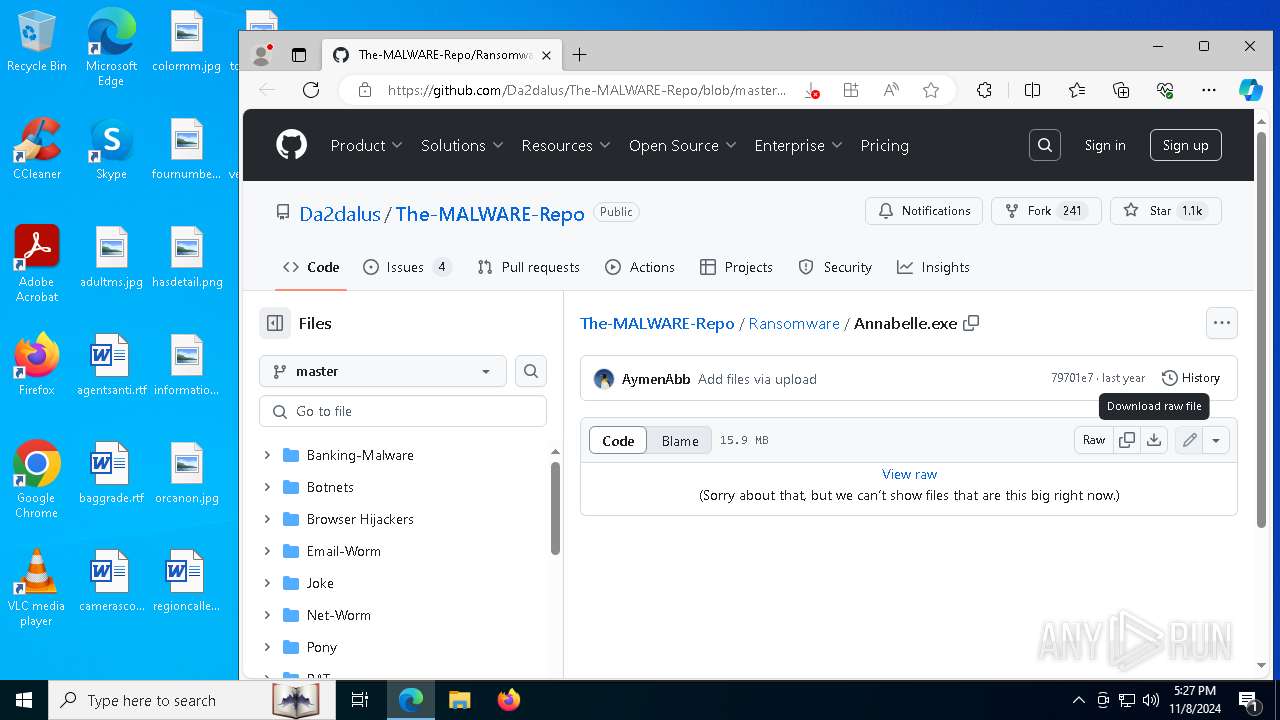Add page to favorites star icon
1280x720 pixels.
pos(931,90)
